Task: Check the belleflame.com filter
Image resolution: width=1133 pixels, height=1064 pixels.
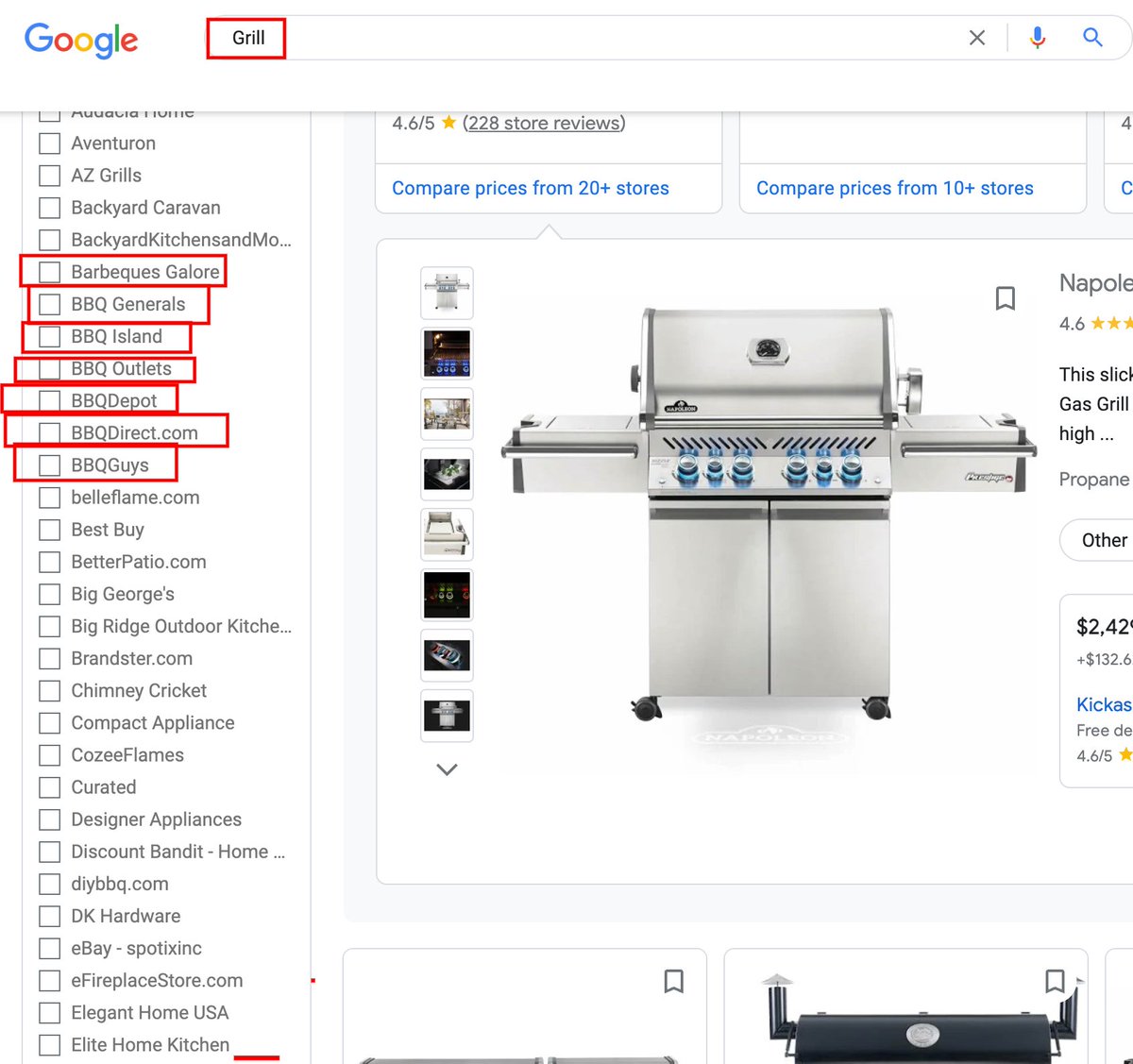Action: (50, 498)
